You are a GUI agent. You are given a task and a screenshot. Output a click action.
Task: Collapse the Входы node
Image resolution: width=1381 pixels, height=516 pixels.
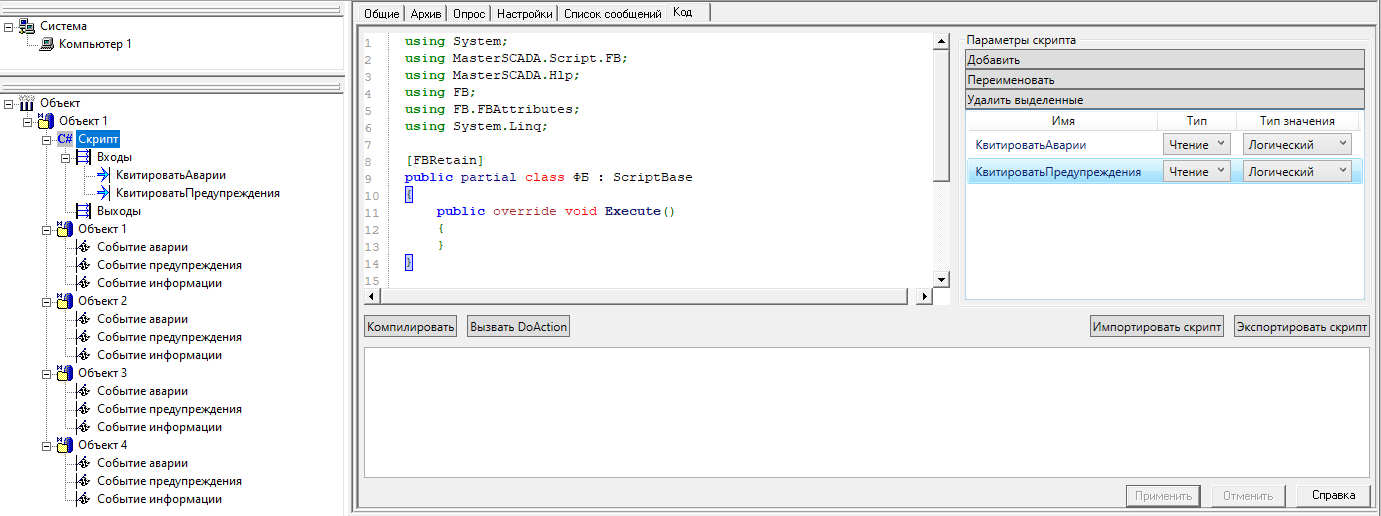(66, 157)
